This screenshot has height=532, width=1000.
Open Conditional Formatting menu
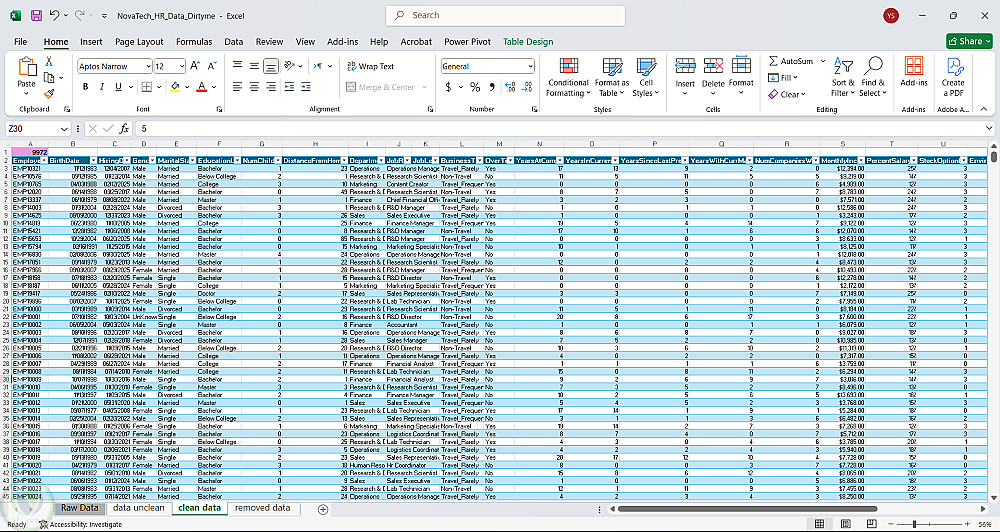point(568,78)
